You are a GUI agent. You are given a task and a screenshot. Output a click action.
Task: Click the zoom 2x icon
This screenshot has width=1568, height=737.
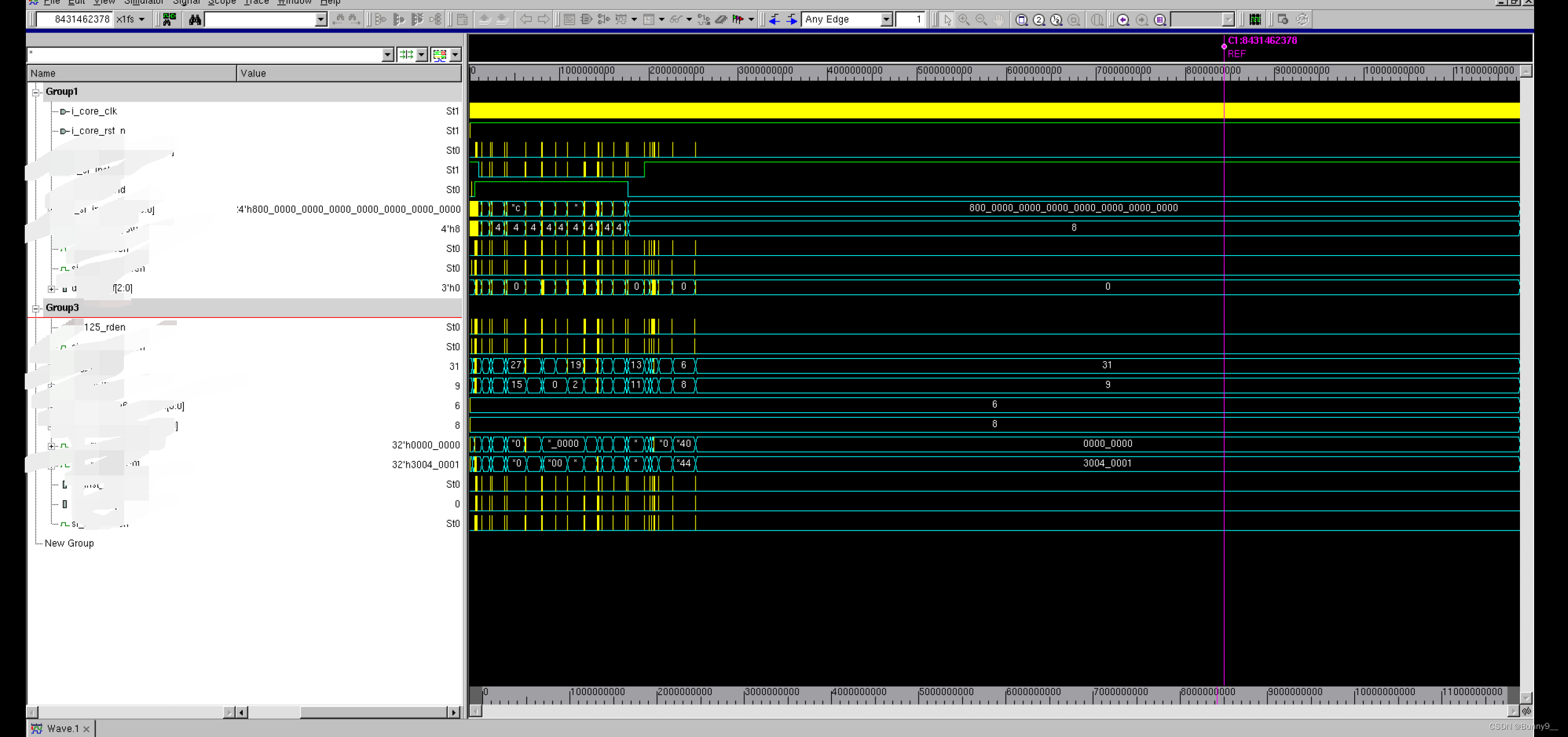tap(1039, 20)
